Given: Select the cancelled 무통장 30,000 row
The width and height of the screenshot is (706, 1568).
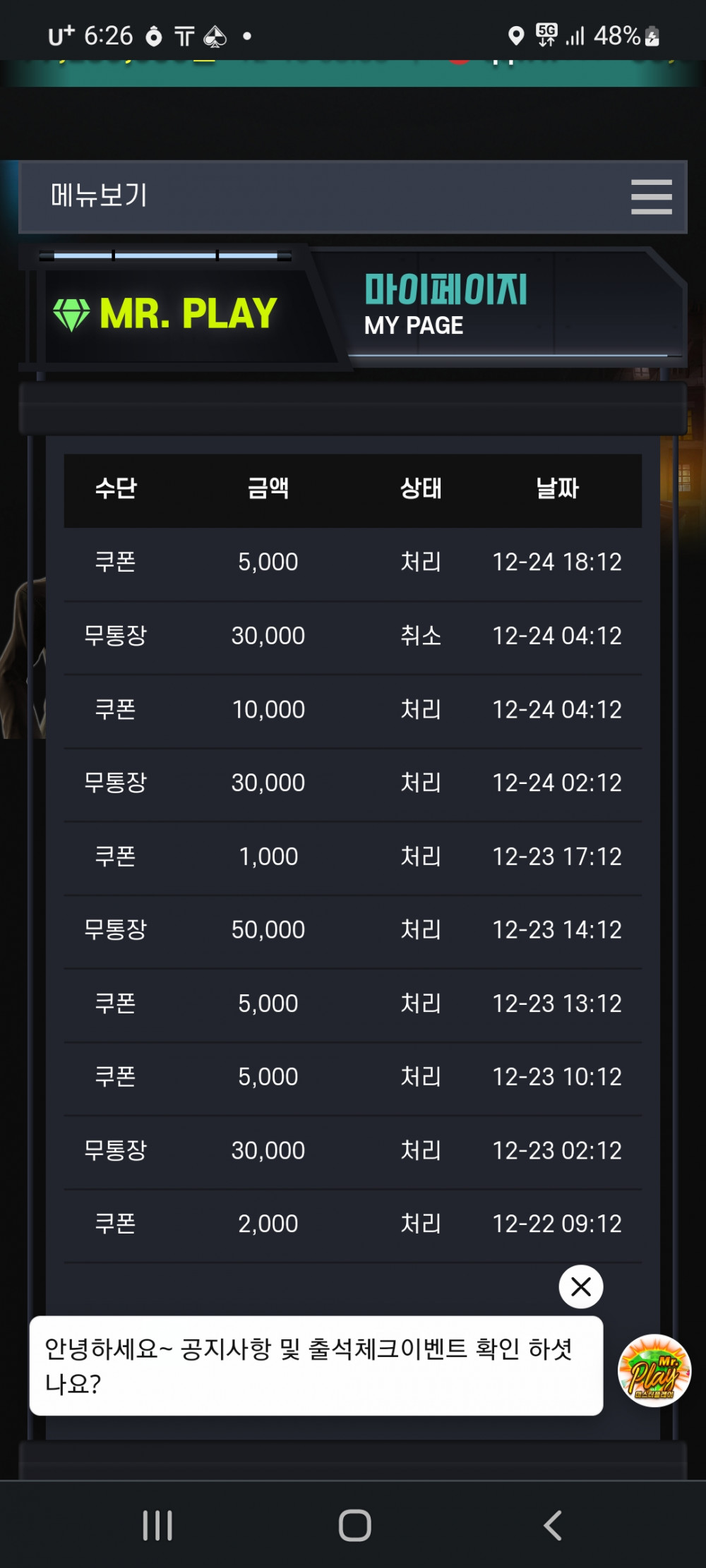Looking at the screenshot, I should coord(353,636).
